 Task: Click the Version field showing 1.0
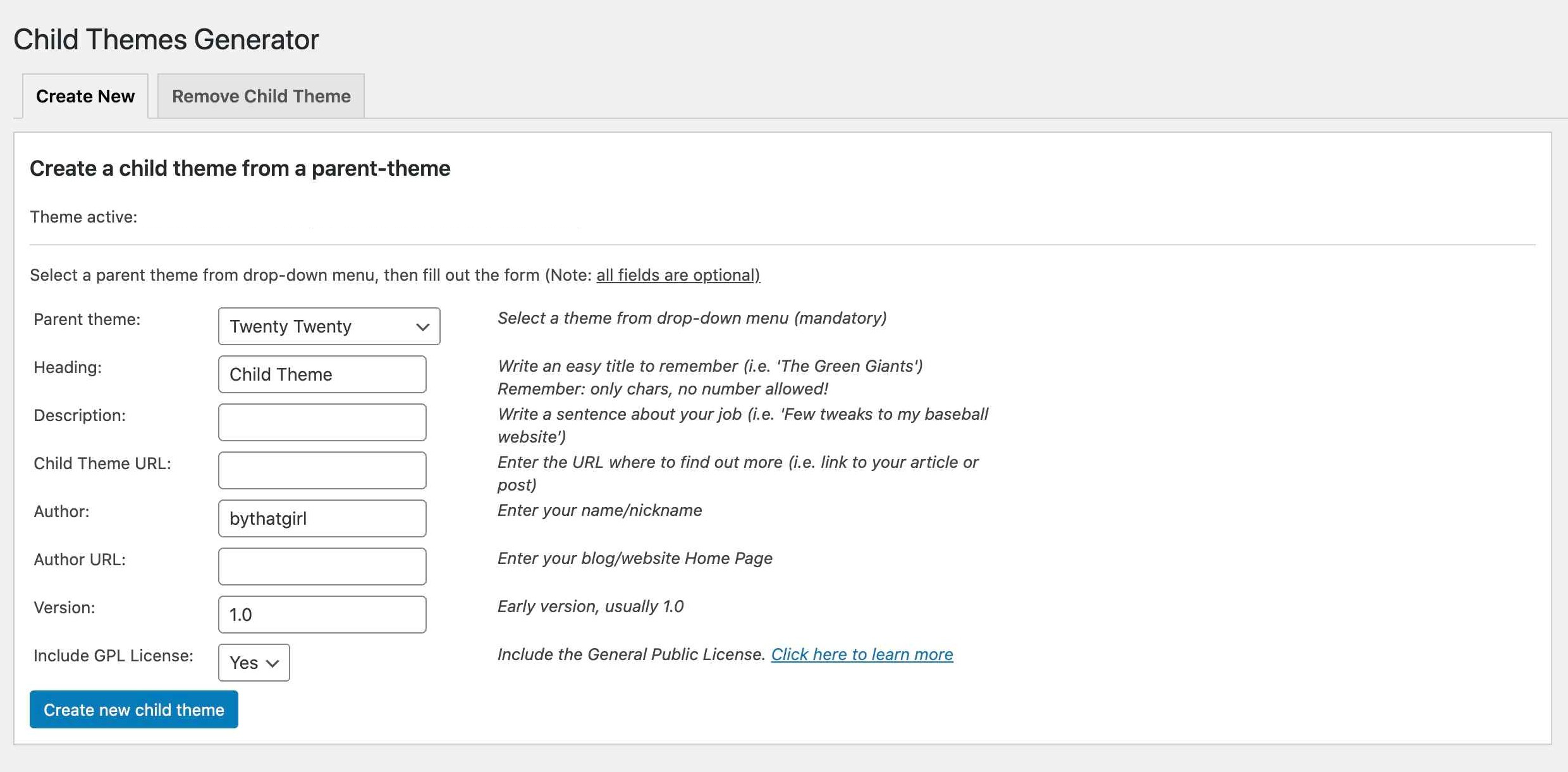point(322,615)
